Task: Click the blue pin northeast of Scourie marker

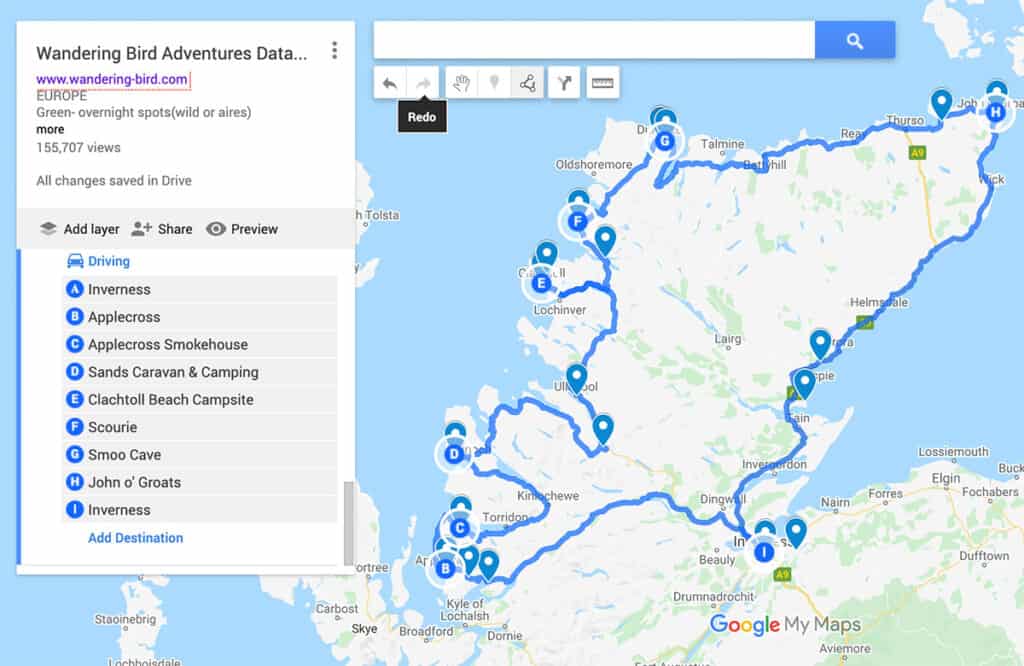Action: [x=605, y=240]
